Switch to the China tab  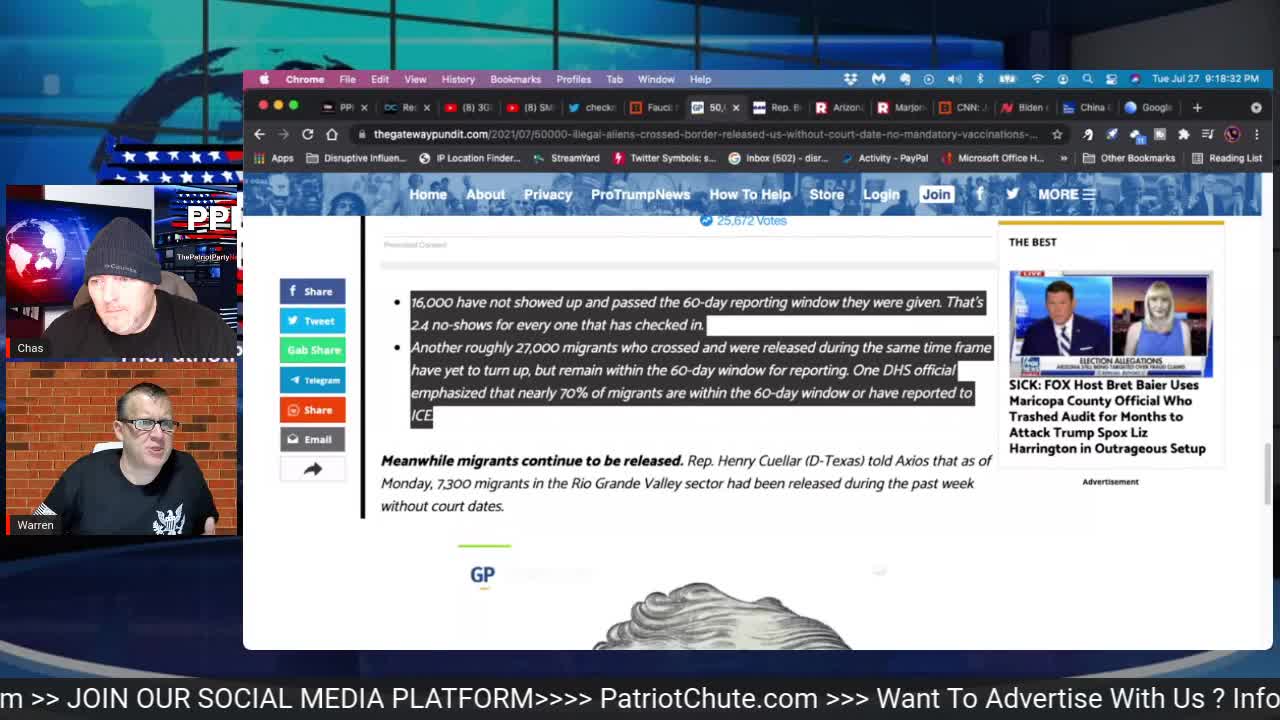click(1085, 107)
